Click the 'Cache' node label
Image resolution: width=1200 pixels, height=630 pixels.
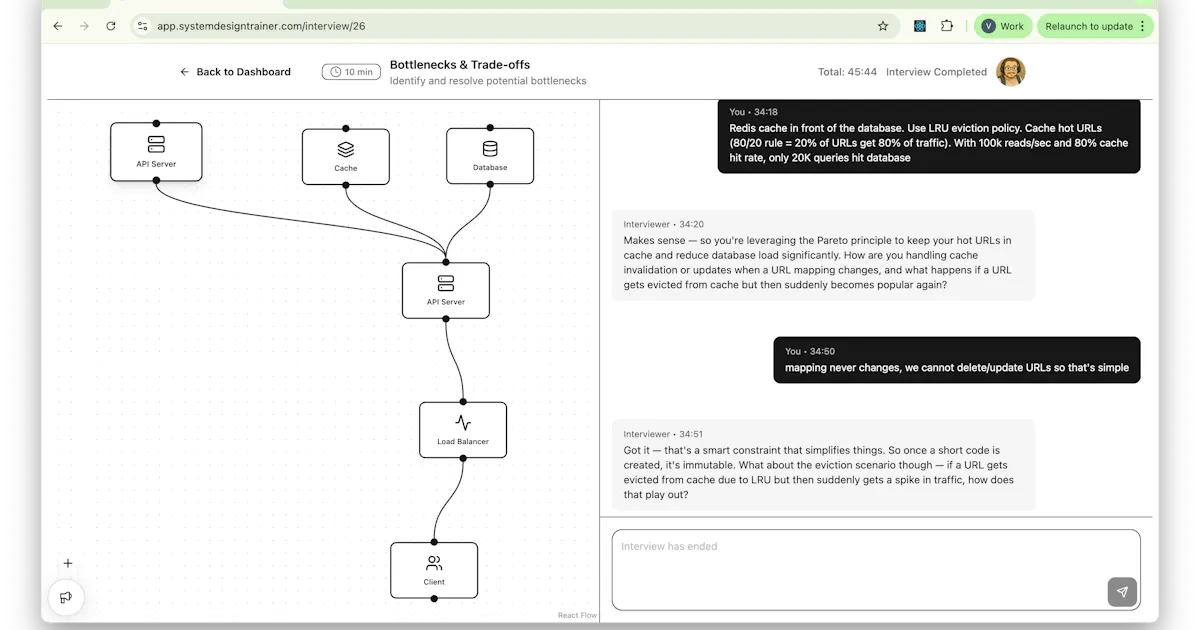346,168
